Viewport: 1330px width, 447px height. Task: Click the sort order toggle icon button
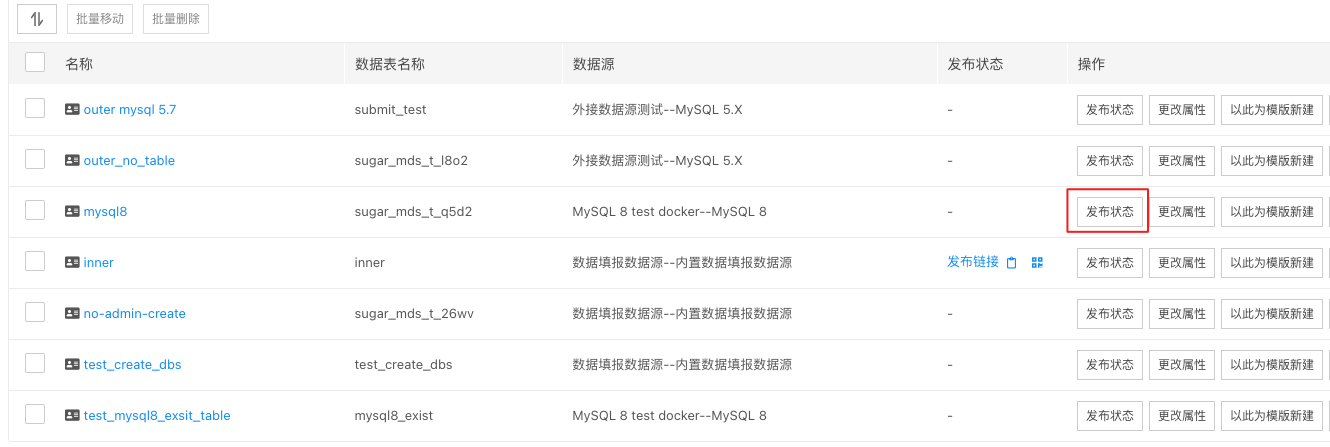click(37, 19)
